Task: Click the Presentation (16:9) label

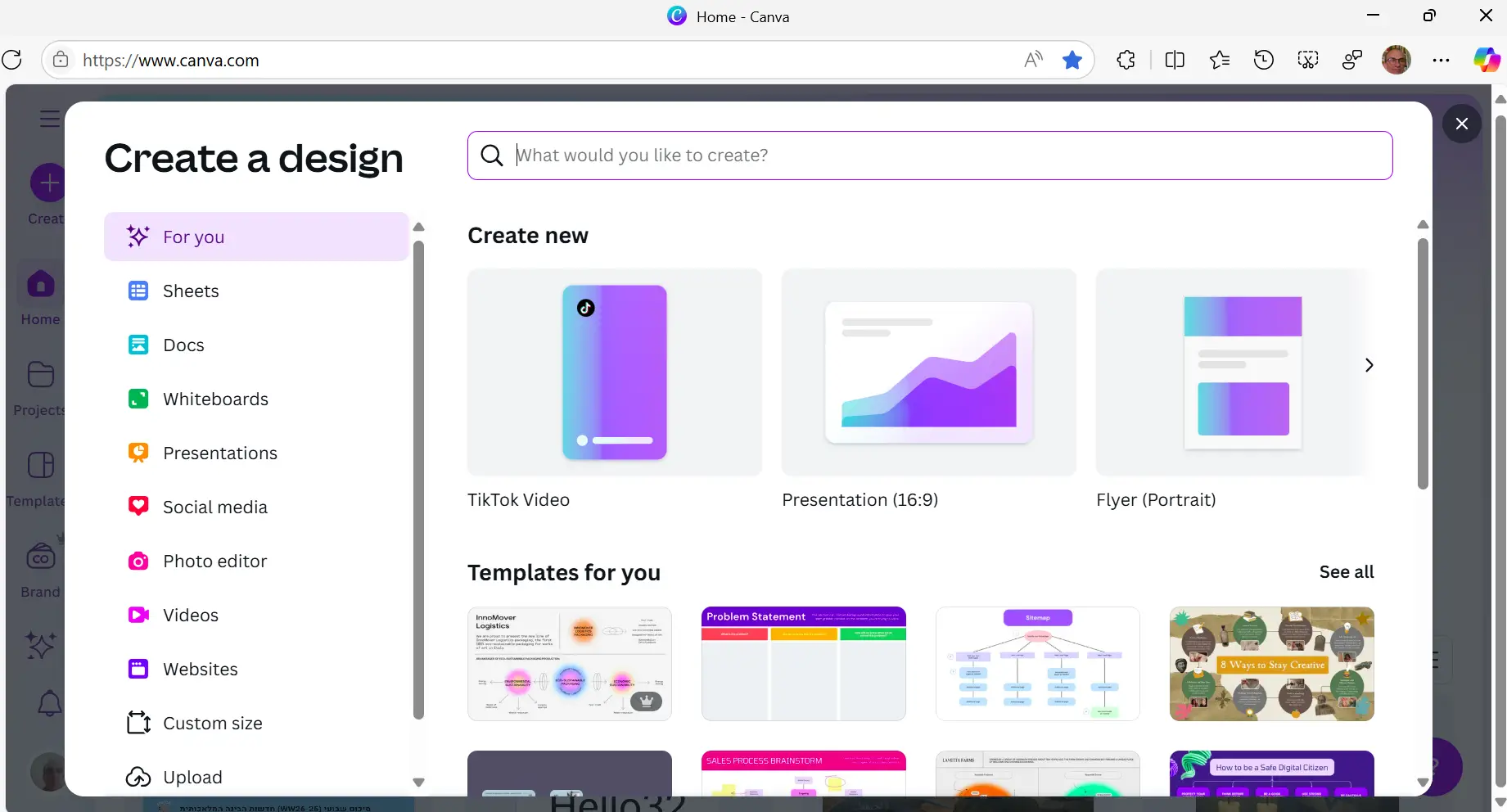Action: pos(860,500)
